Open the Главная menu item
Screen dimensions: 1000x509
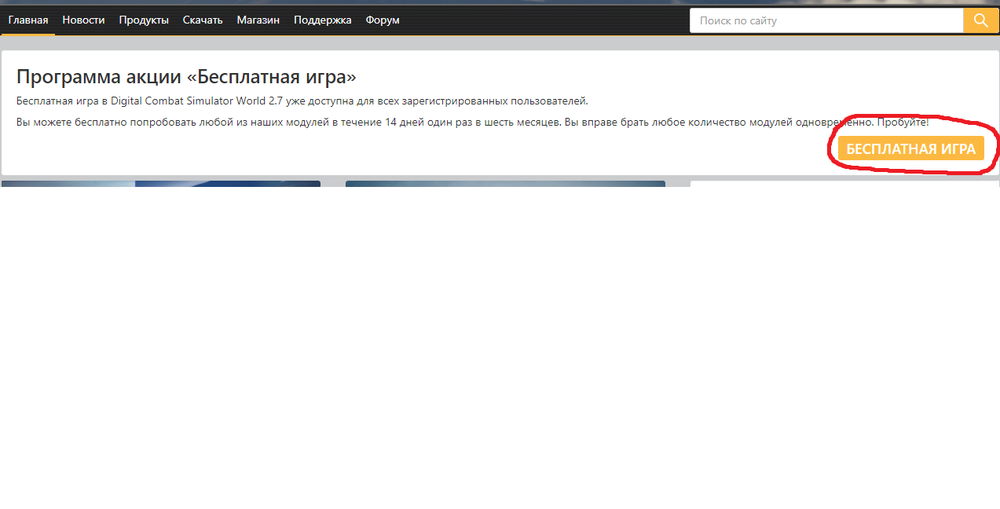point(28,20)
